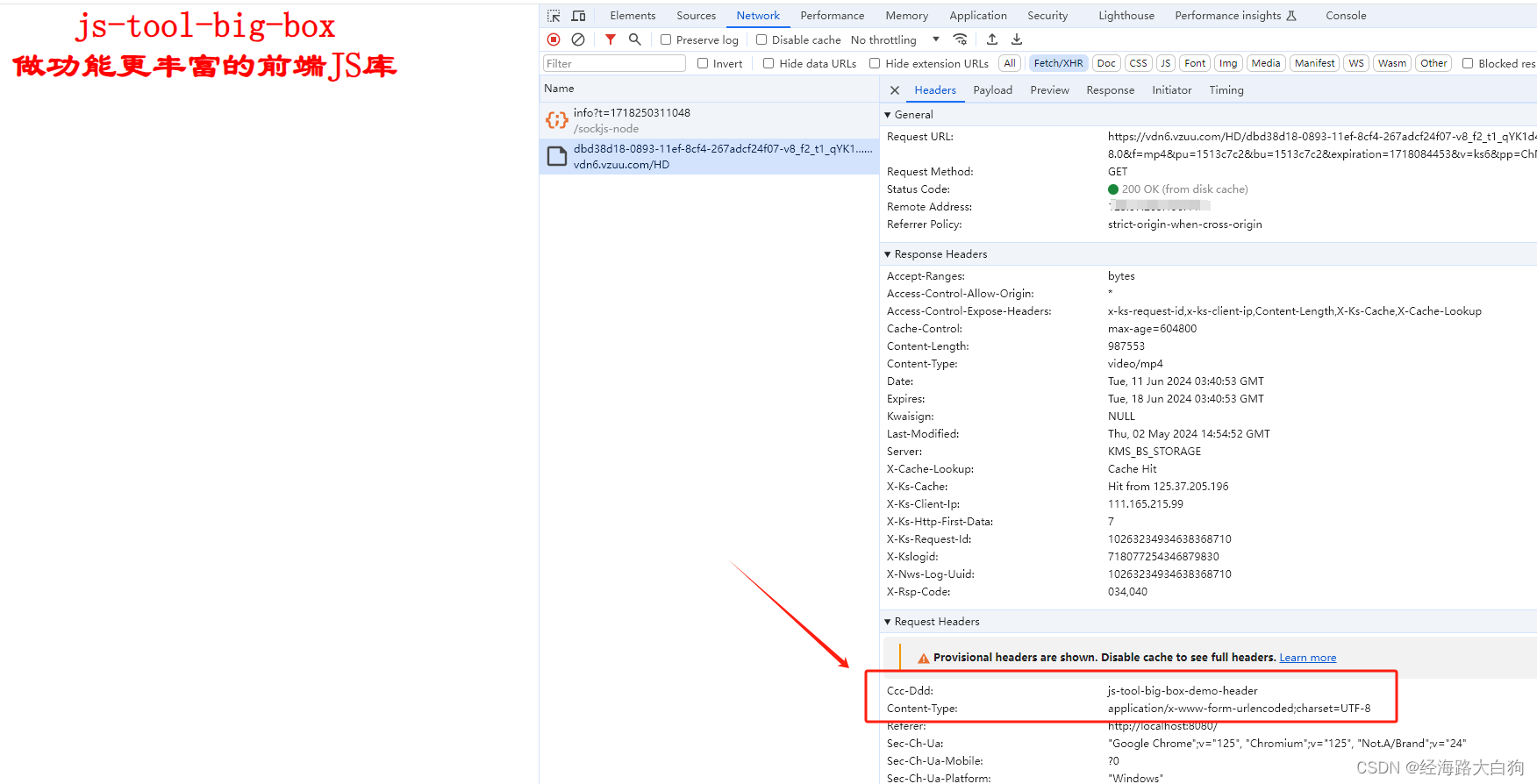Click the provisional headers warning icon
The image size is (1537, 784).
pos(923,658)
